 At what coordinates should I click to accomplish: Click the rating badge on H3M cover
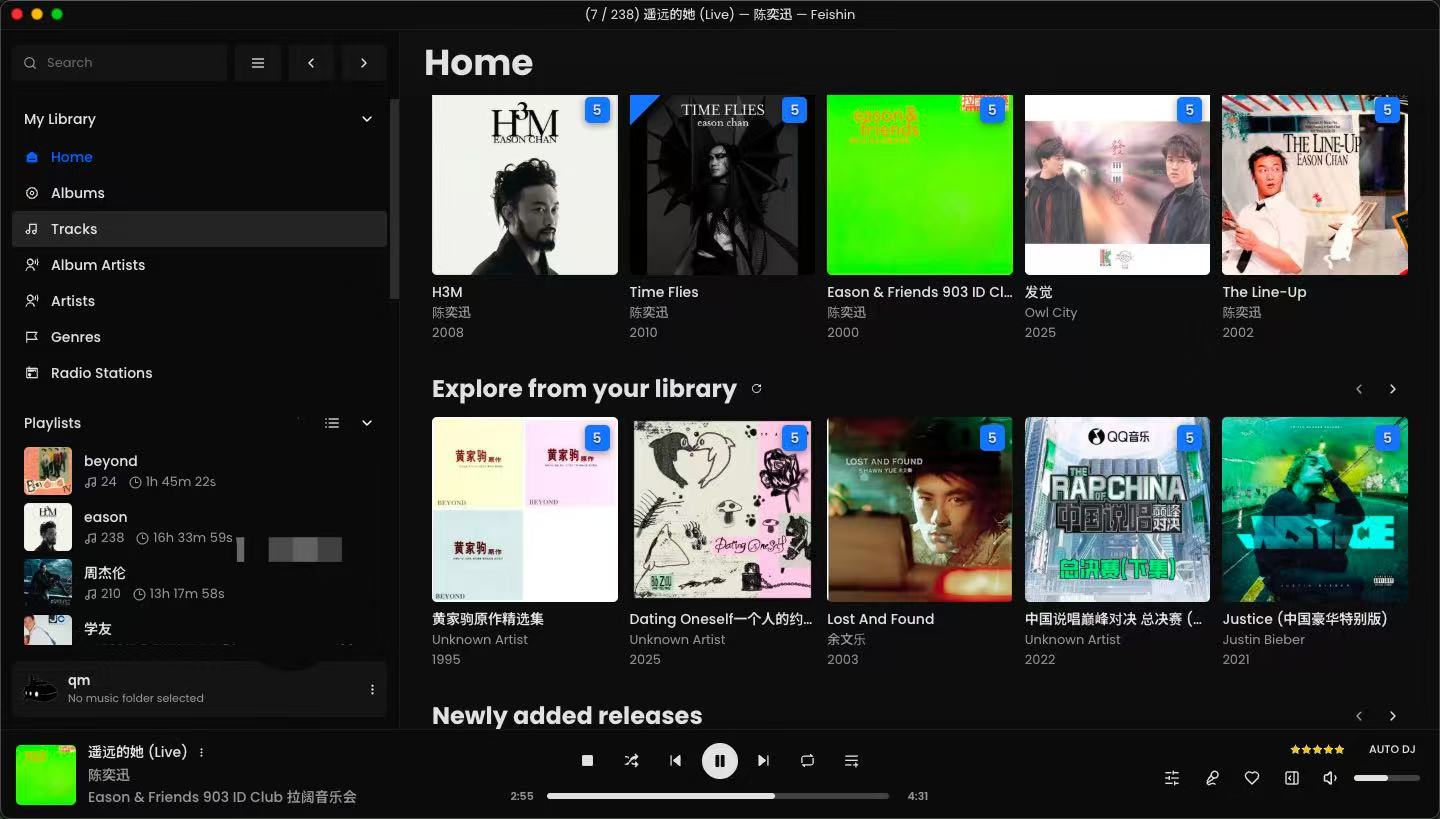597,110
